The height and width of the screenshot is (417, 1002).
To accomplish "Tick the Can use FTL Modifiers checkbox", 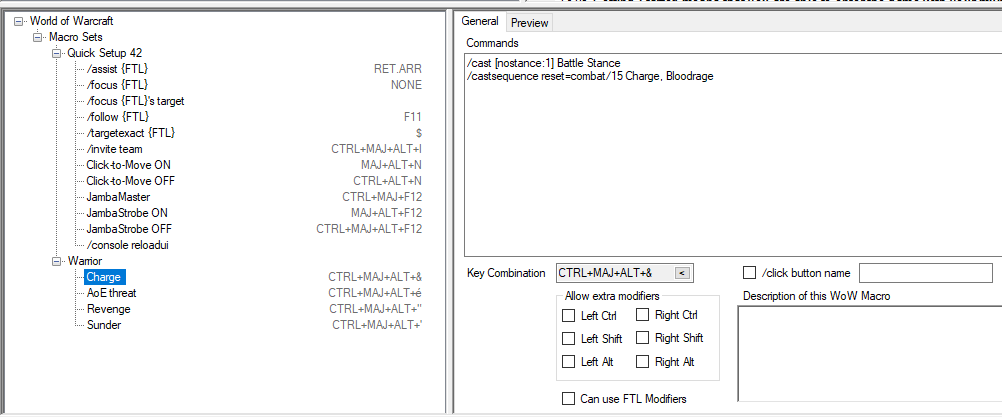I will (568, 398).
